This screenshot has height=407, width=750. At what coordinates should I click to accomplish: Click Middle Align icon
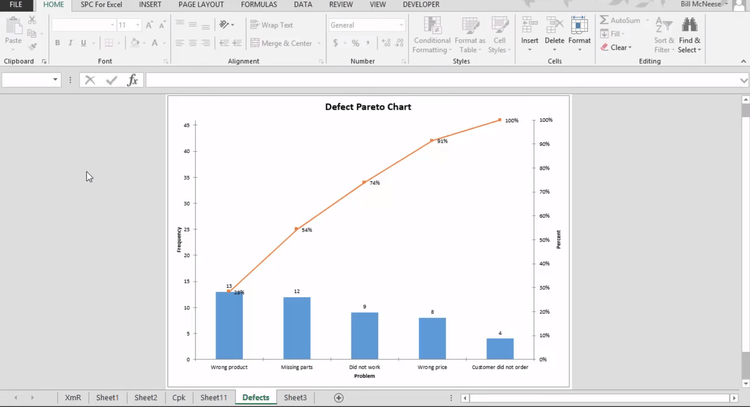[193, 24]
